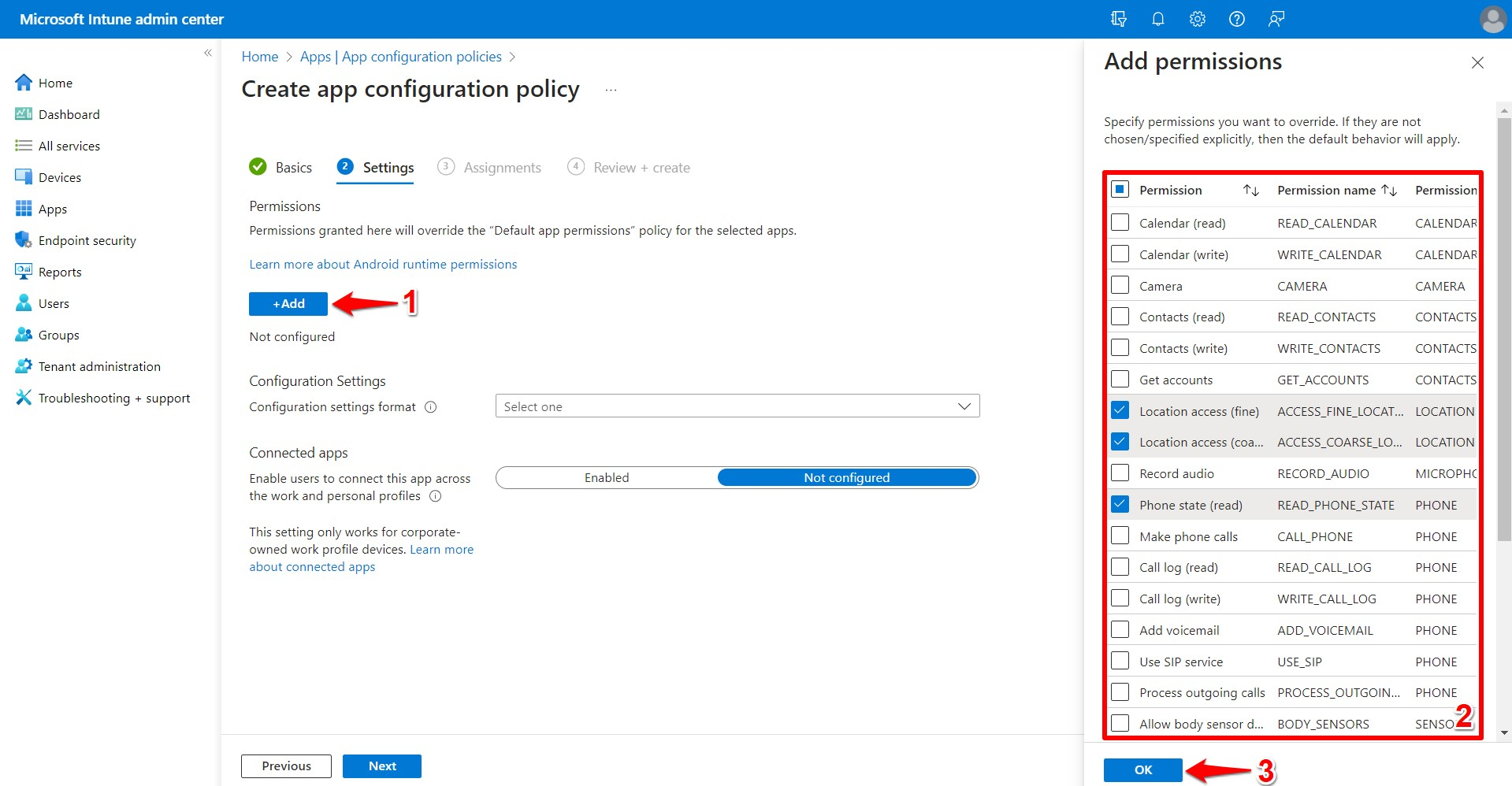Select Troubleshooting + support in the sidebar
This screenshot has width=1512, height=786.
click(115, 398)
